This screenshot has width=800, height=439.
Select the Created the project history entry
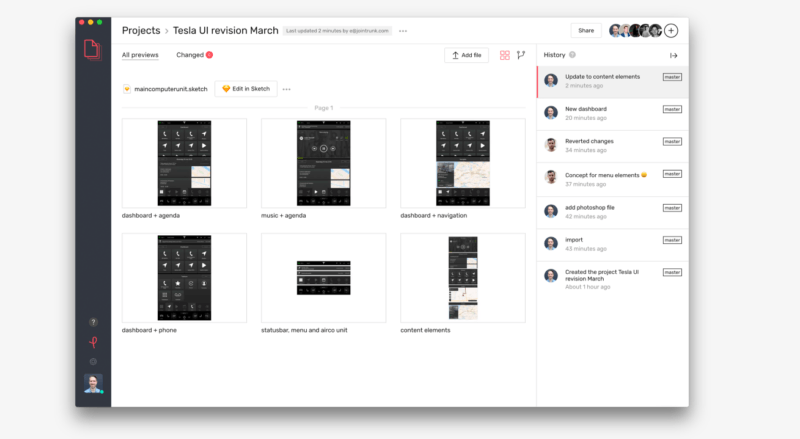[613, 279]
